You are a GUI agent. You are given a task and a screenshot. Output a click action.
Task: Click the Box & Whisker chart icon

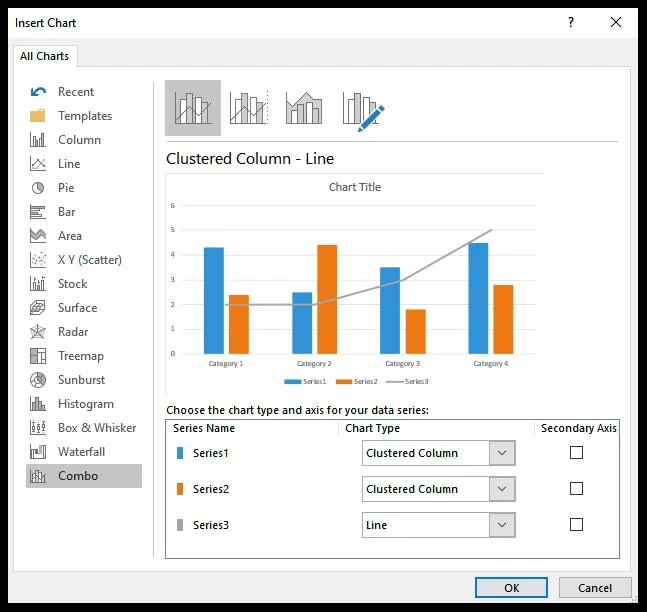pyautogui.click(x=38, y=428)
